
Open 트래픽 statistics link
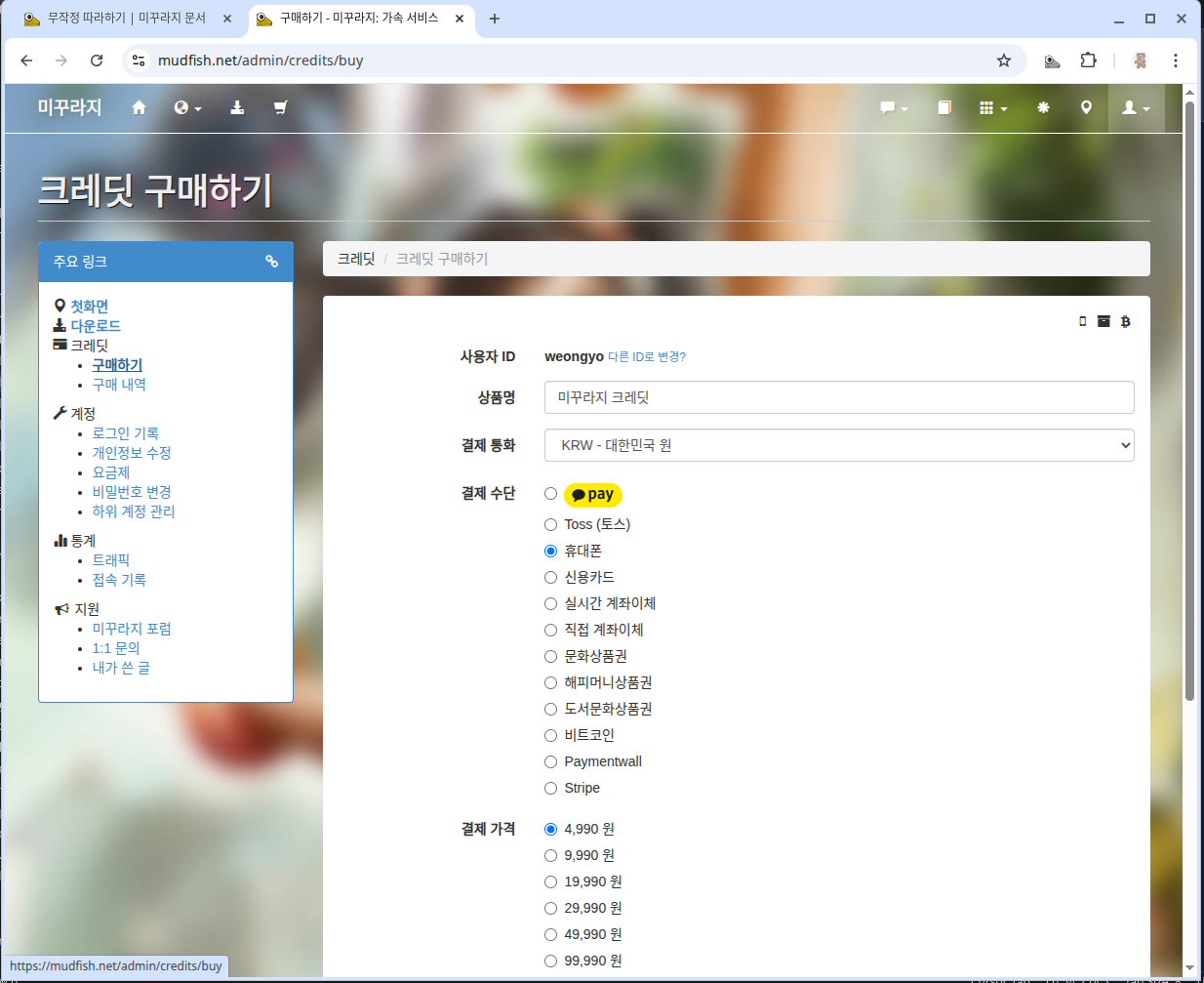(110, 560)
